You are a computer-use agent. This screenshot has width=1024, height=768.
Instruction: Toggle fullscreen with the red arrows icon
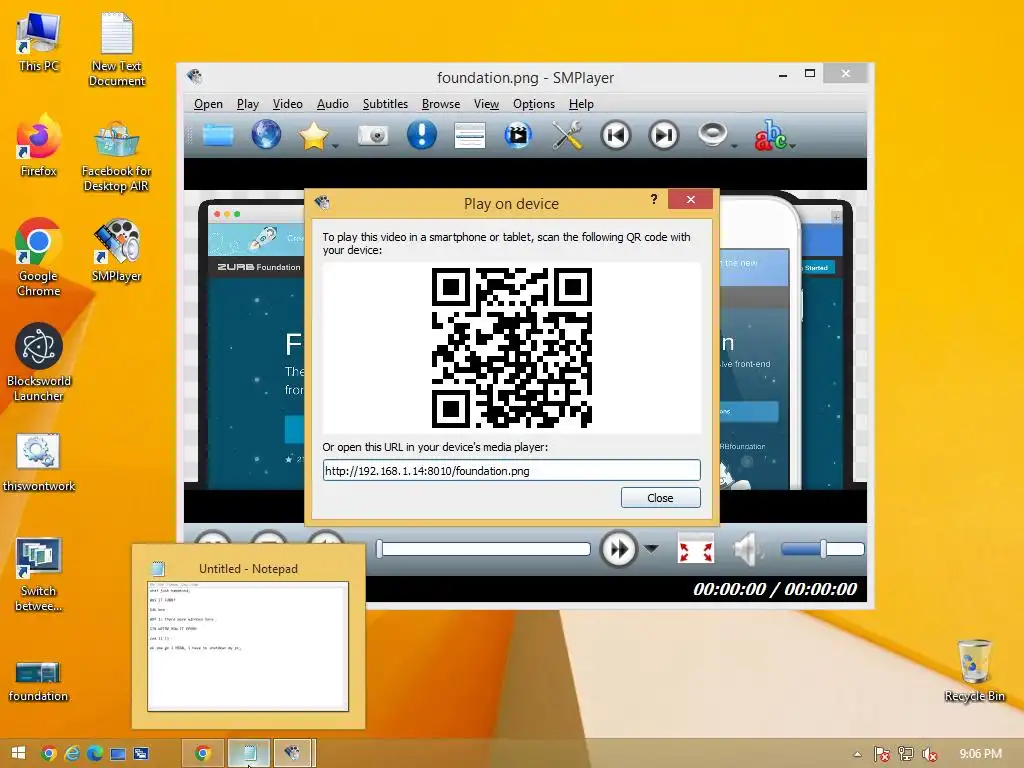696,549
